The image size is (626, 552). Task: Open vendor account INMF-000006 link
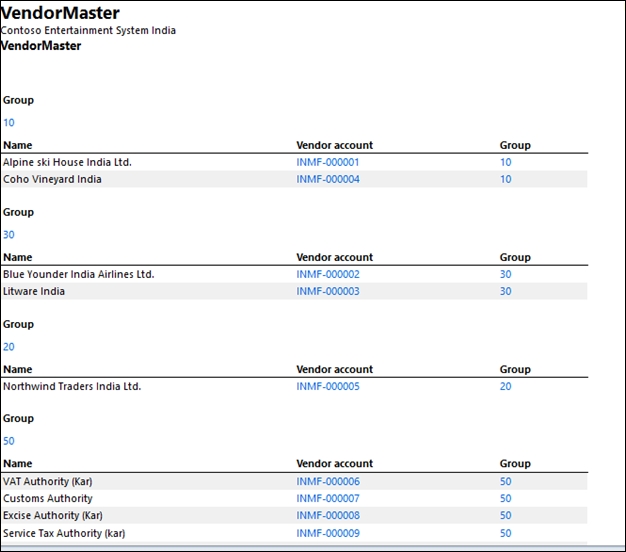tap(328, 481)
